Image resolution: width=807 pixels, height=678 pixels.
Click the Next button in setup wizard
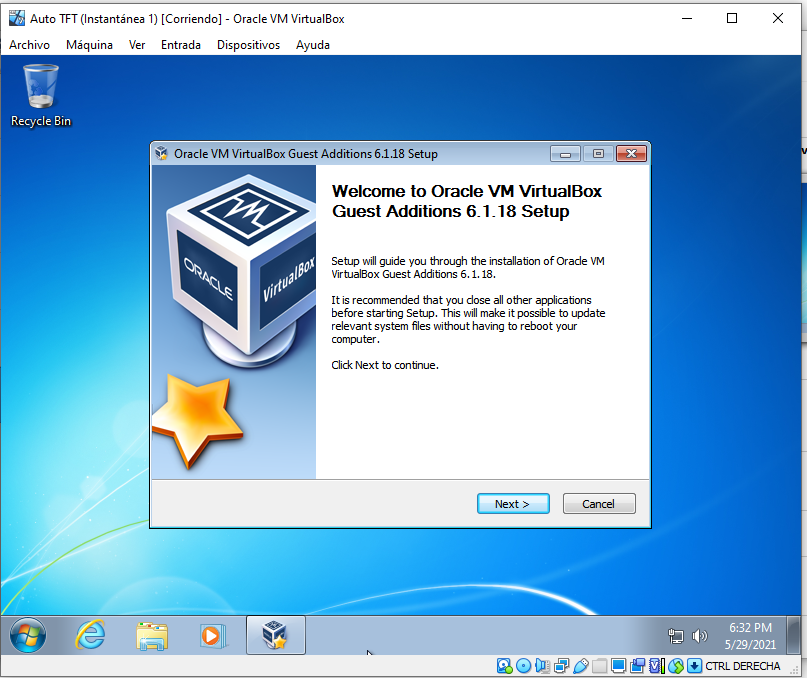(513, 504)
